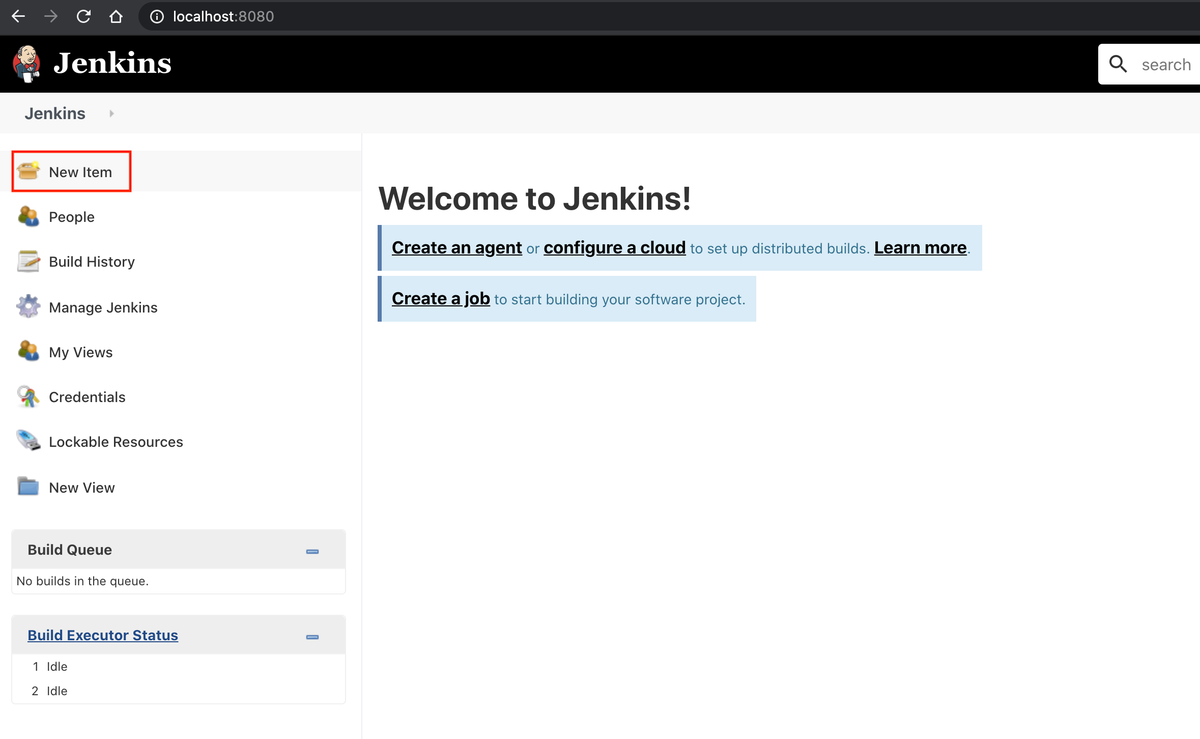Image resolution: width=1200 pixels, height=739 pixels.
Task: Click the New Item box icon
Action: (29, 171)
